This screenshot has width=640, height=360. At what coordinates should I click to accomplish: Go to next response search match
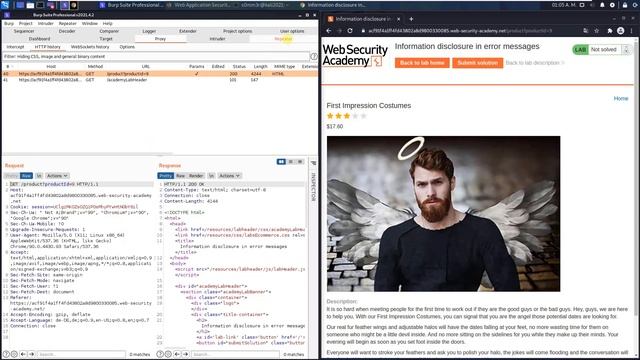point(185,354)
